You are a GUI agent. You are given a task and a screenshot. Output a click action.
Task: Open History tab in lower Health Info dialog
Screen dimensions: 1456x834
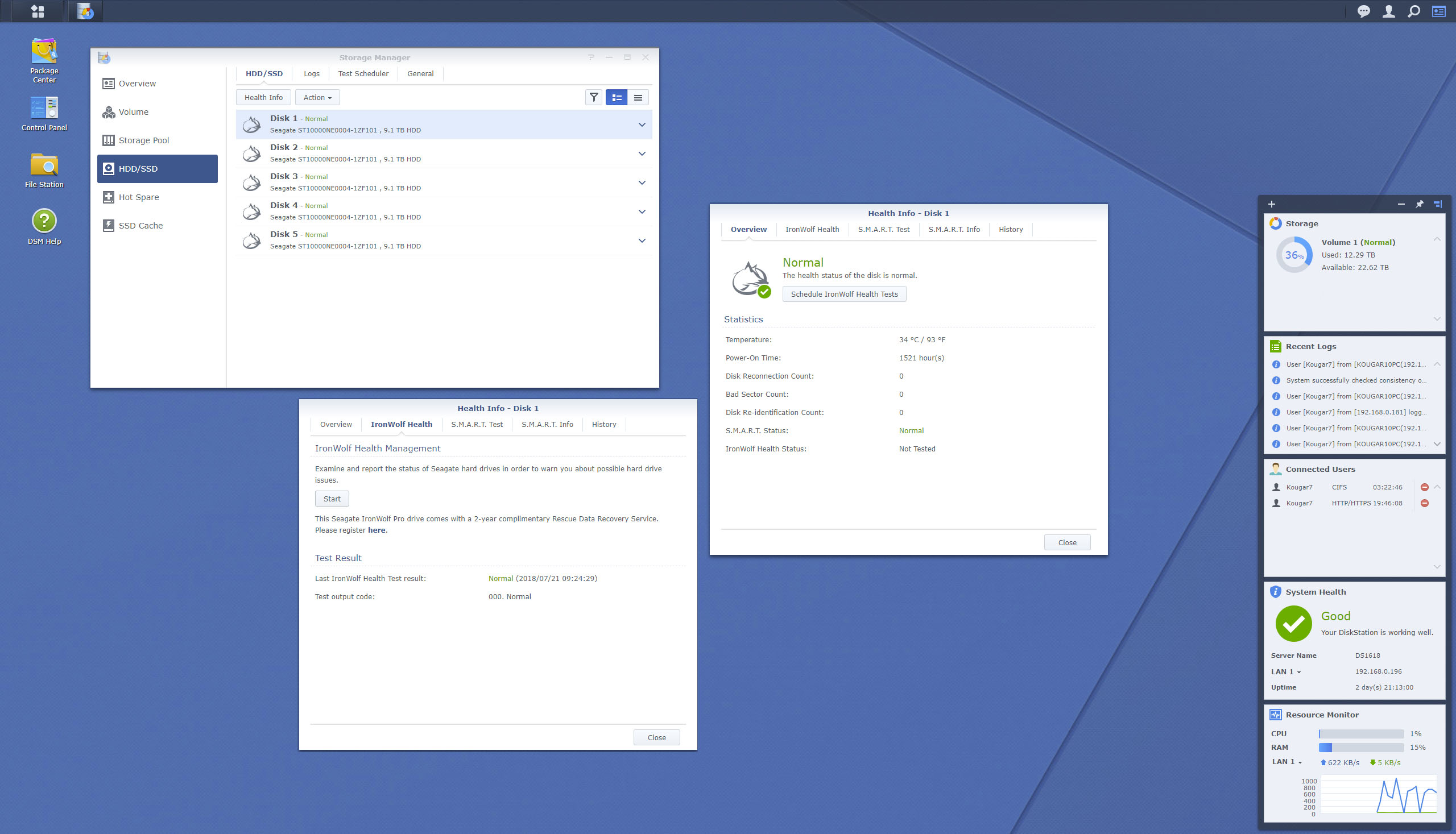coord(604,425)
